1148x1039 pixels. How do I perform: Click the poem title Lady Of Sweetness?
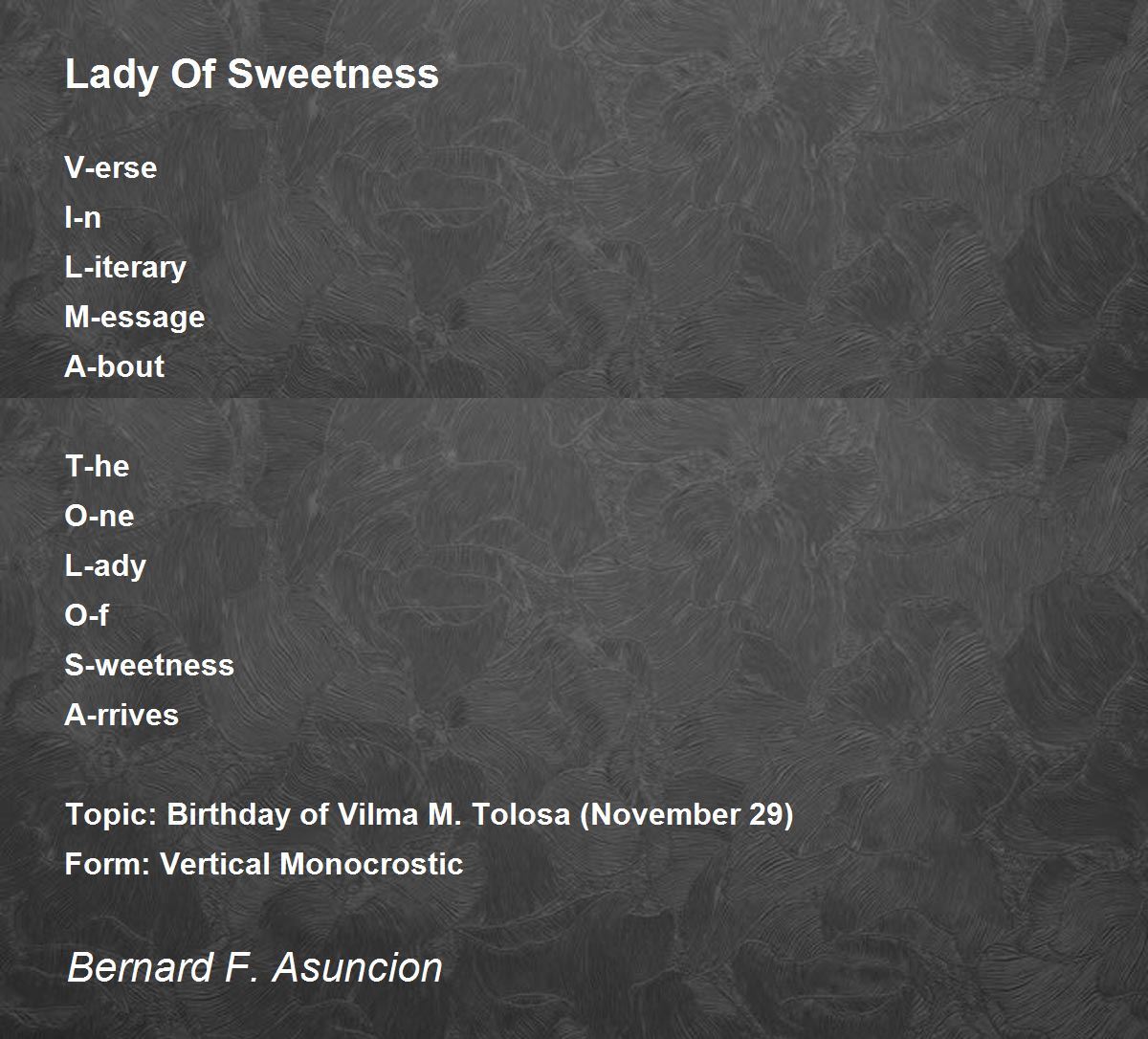(252, 74)
